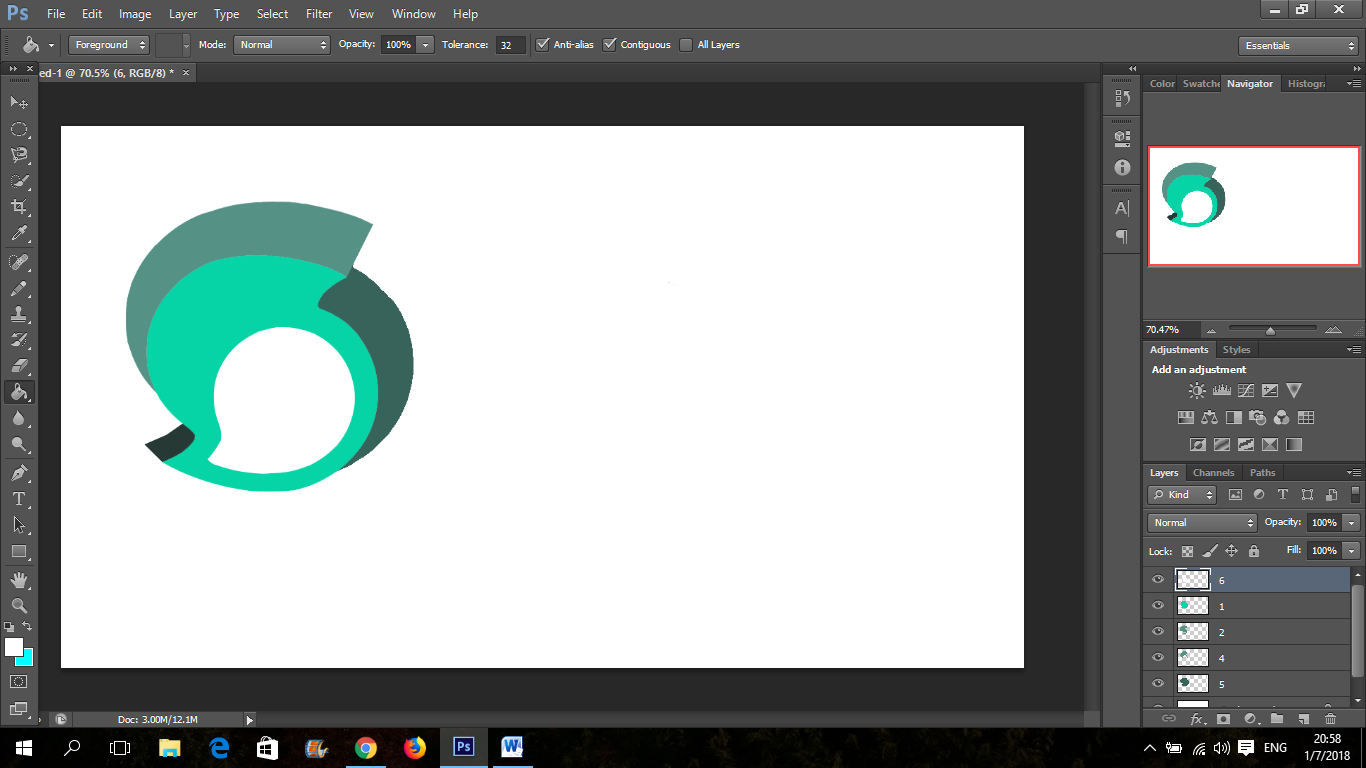Switch to the Swatches tab
This screenshot has width=1366, height=768.
point(1201,84)
